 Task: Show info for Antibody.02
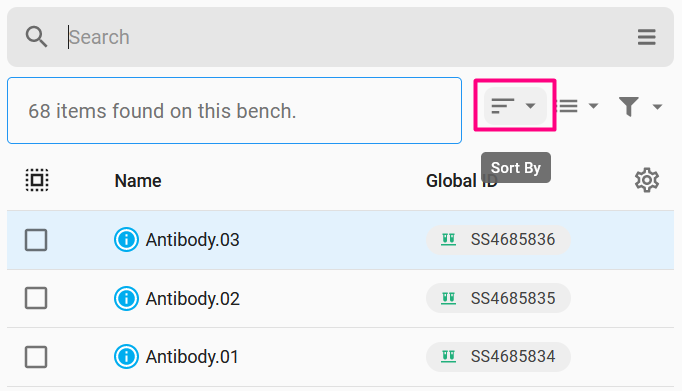coord(126,298)
